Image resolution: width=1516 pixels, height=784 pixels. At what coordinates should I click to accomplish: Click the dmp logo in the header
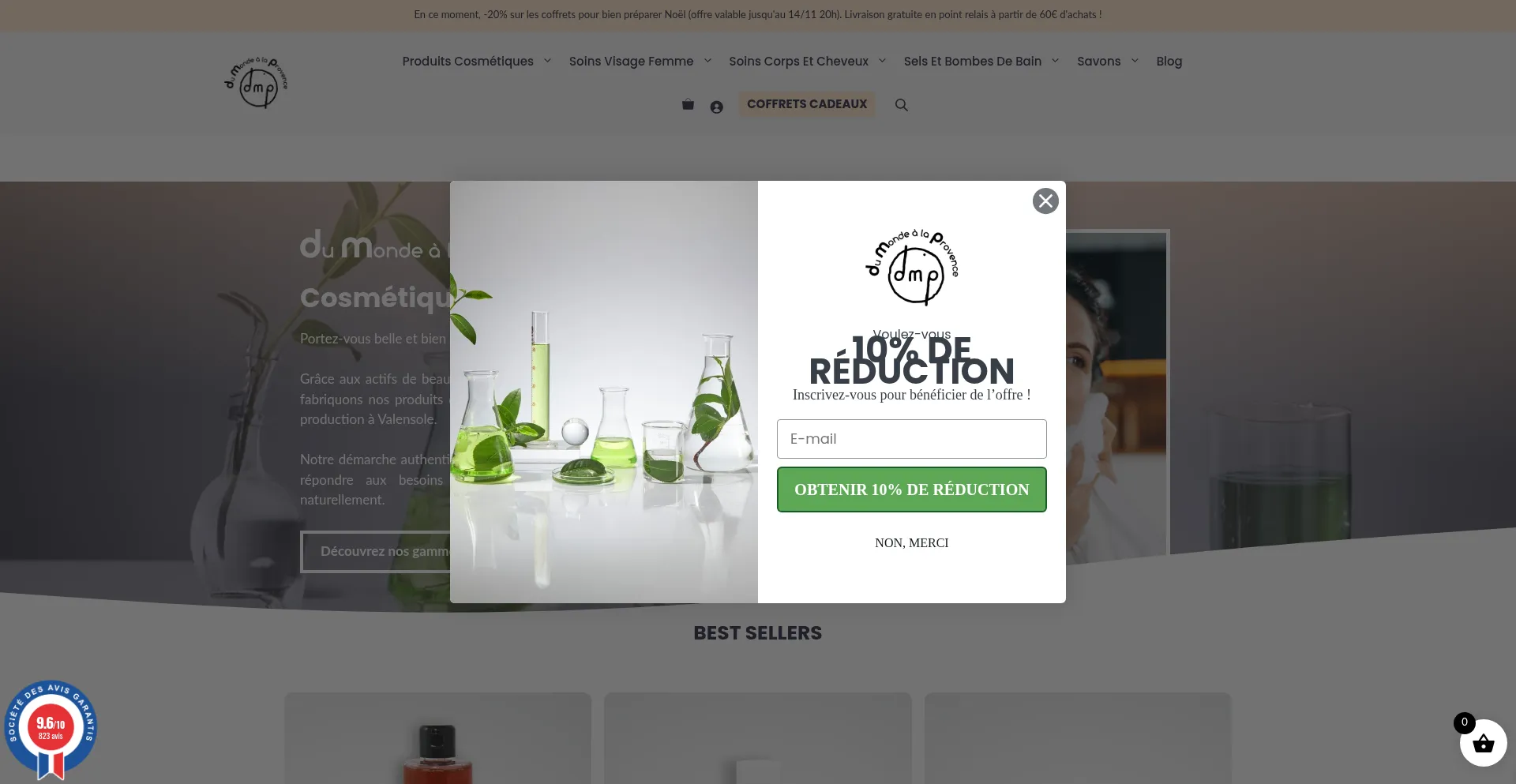tap(257, 82)
